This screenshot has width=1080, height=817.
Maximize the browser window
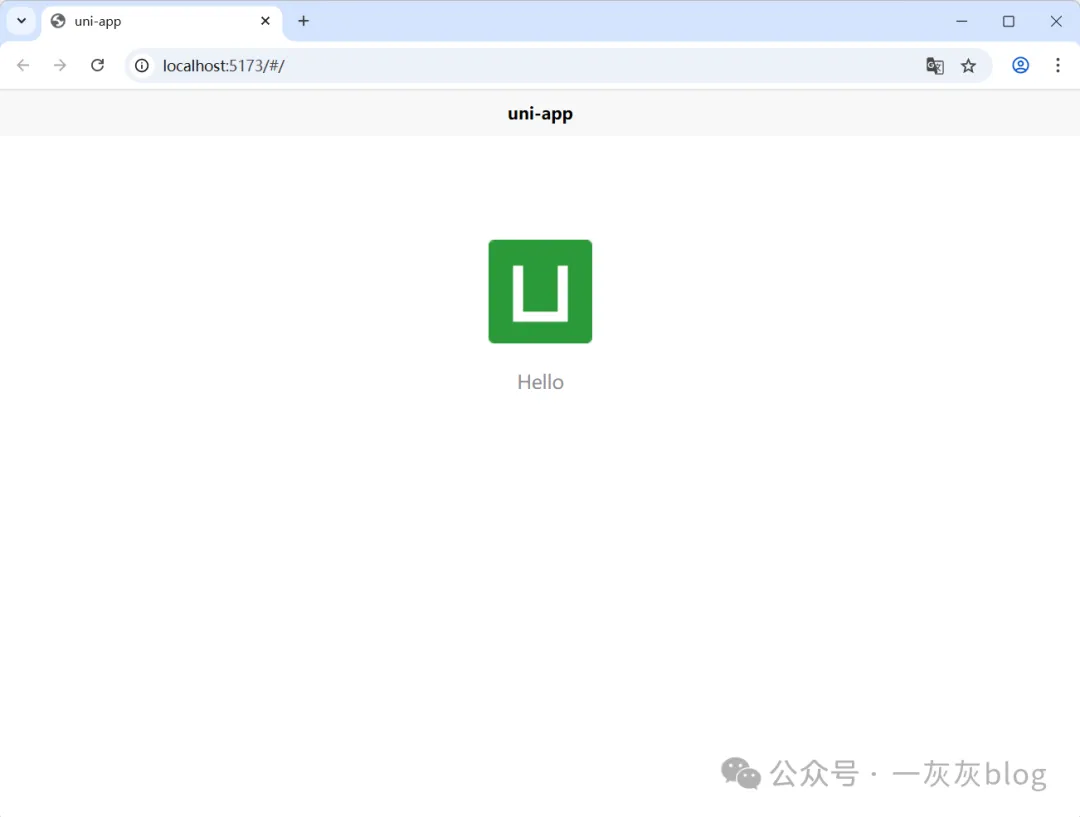click(x=1008, y=21)
